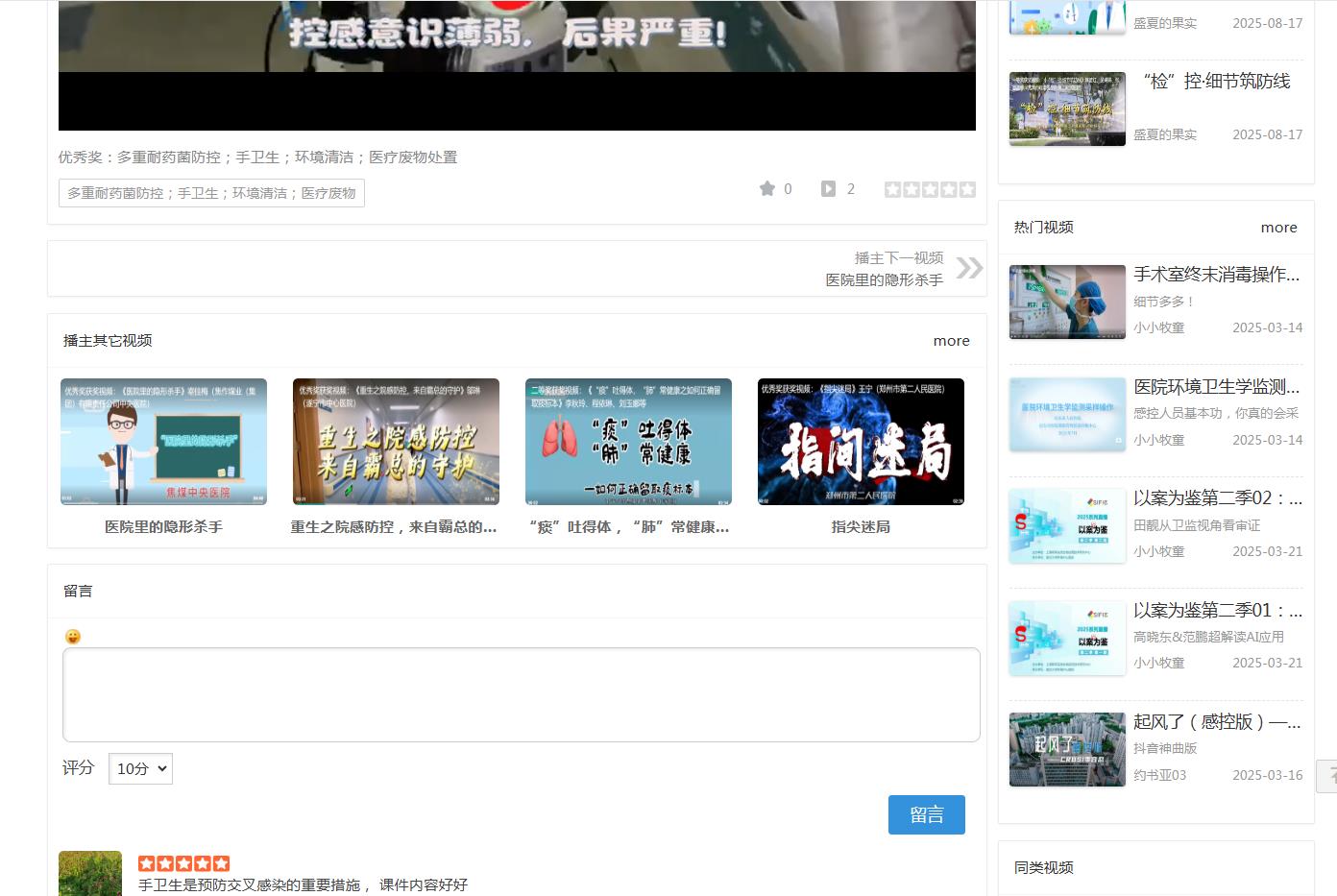
Task: Select the tag 多重耐药菌防控；手卫生；环境清洁；医疗废物
Action: (211, 193)
